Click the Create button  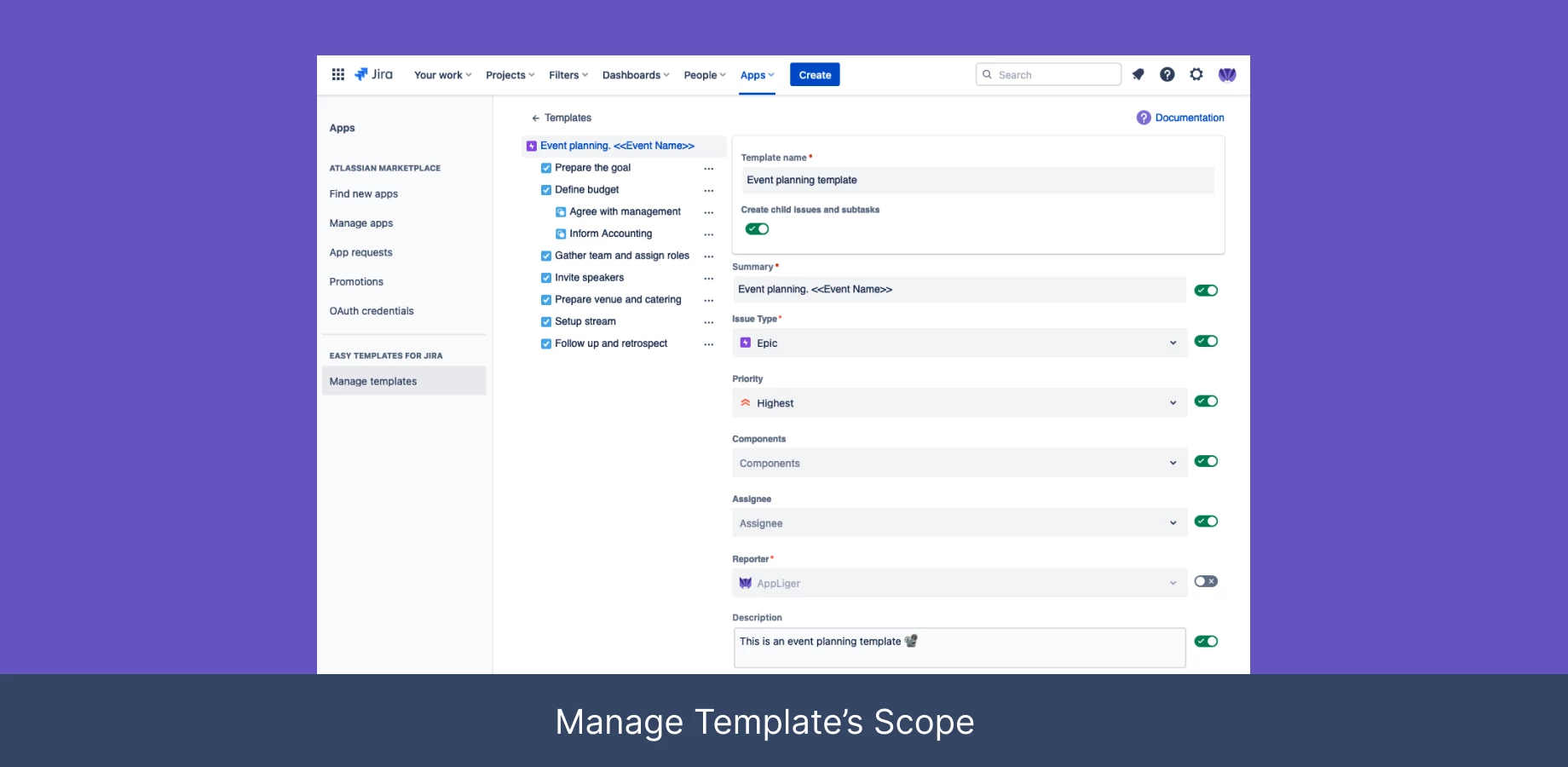(x=815, y=75)
